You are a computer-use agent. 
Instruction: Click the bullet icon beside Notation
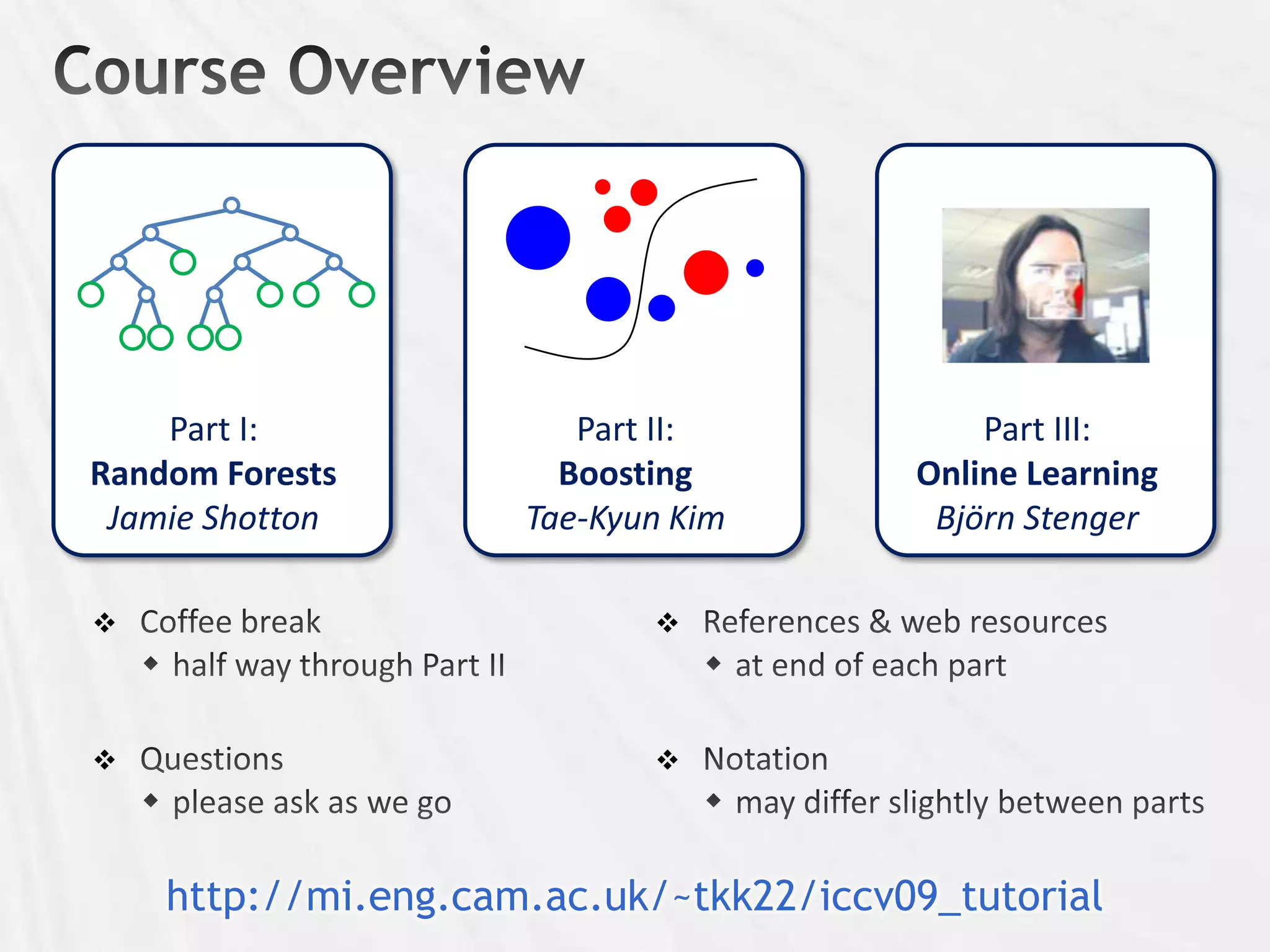click(668, 759)
